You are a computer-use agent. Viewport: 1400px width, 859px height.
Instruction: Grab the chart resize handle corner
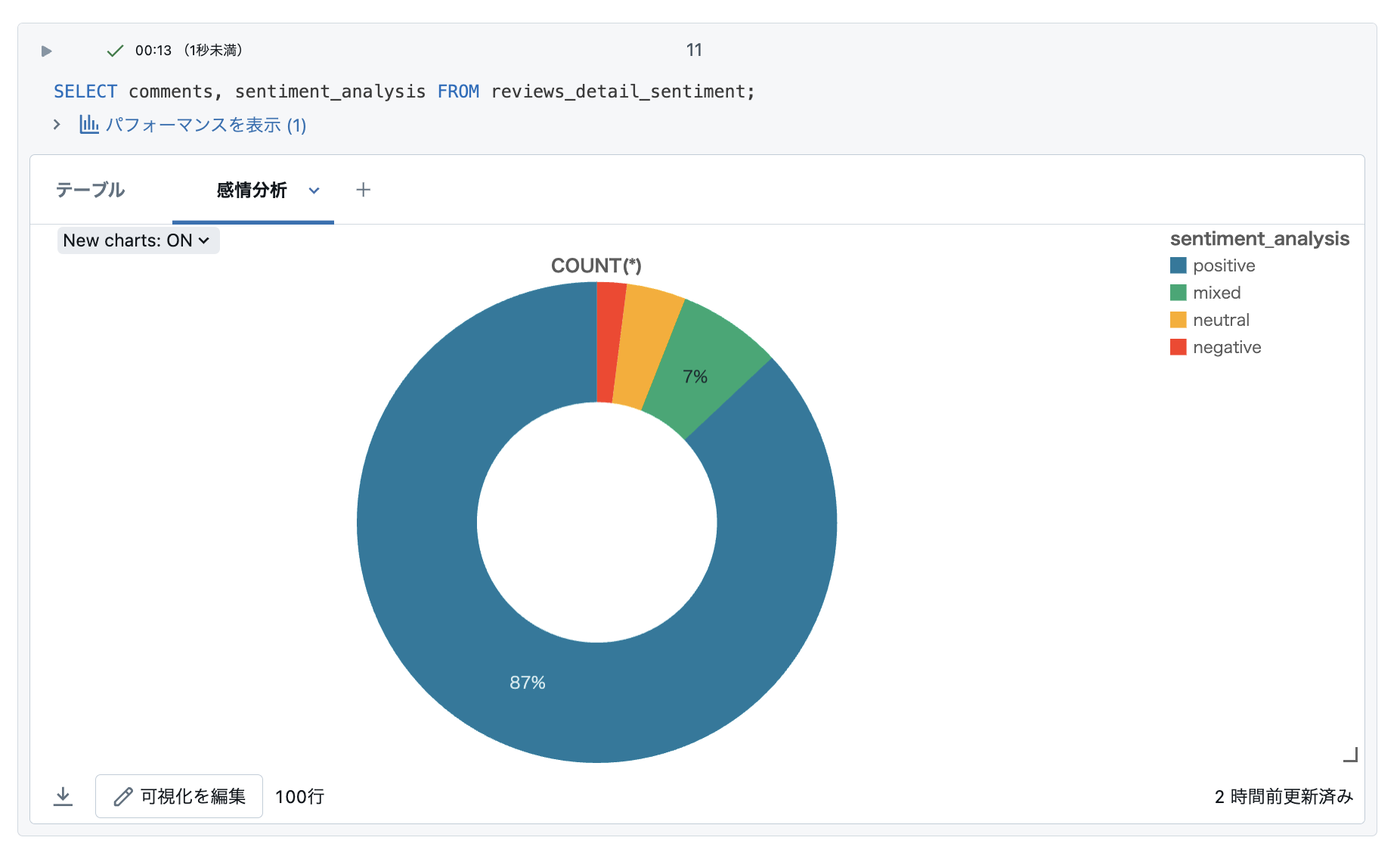[x=1351, y=755]
